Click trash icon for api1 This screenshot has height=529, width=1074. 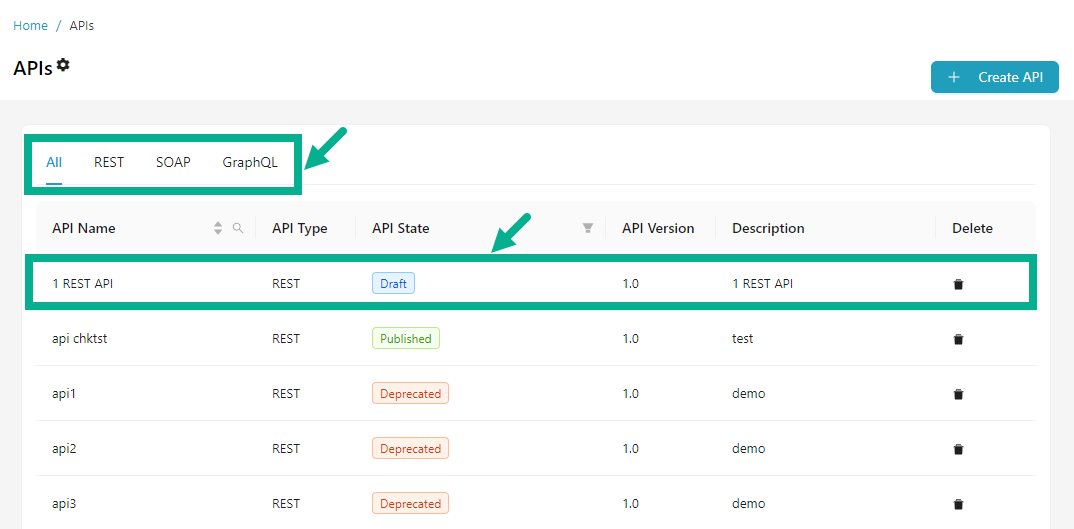pyautogui.click(x=958, y=394)
